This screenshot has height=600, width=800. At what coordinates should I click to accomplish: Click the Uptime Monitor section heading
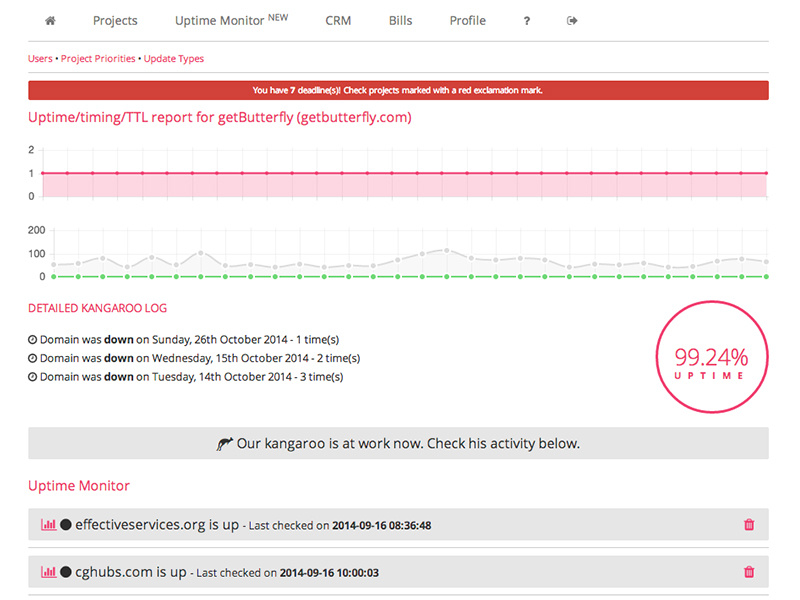point(79,486)
